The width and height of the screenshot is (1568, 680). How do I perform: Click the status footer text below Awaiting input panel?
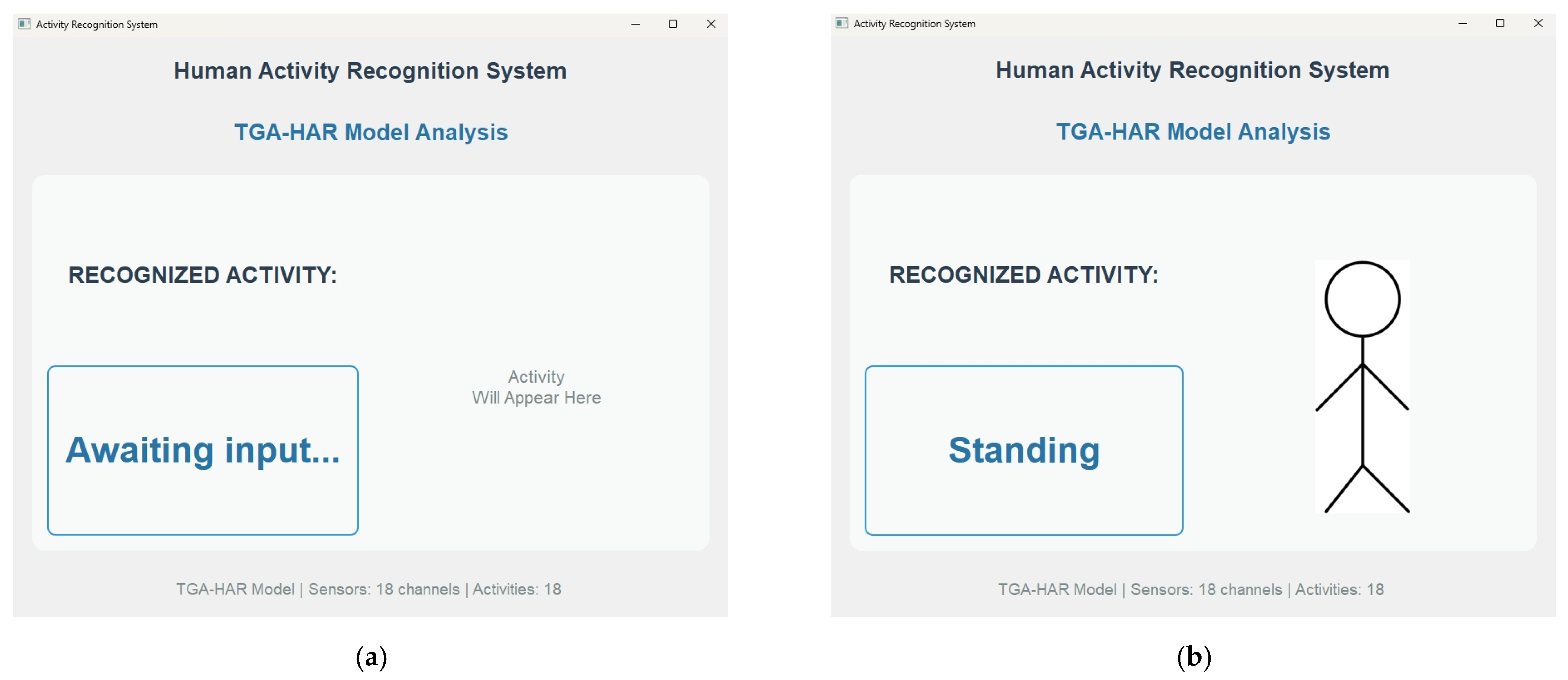point(369,589)
